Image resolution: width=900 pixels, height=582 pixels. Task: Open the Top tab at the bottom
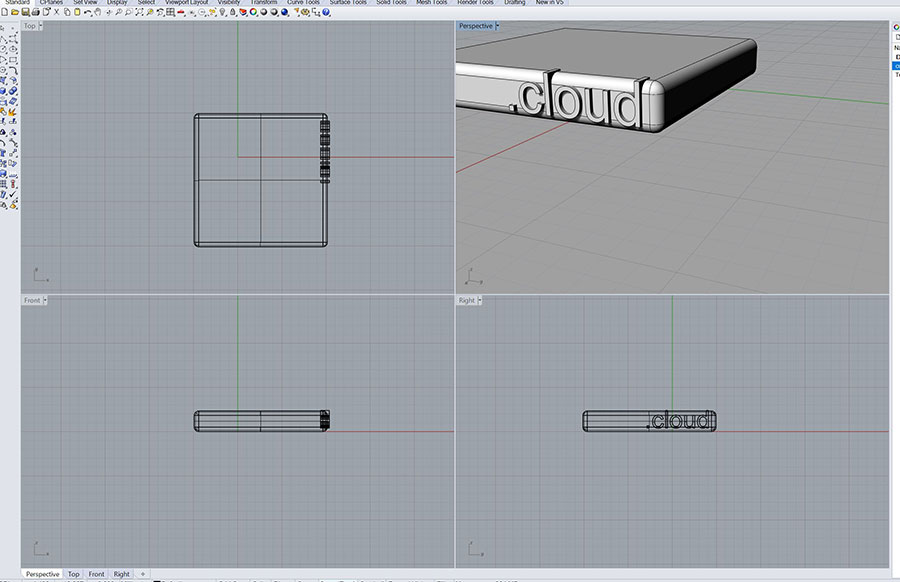73,574
